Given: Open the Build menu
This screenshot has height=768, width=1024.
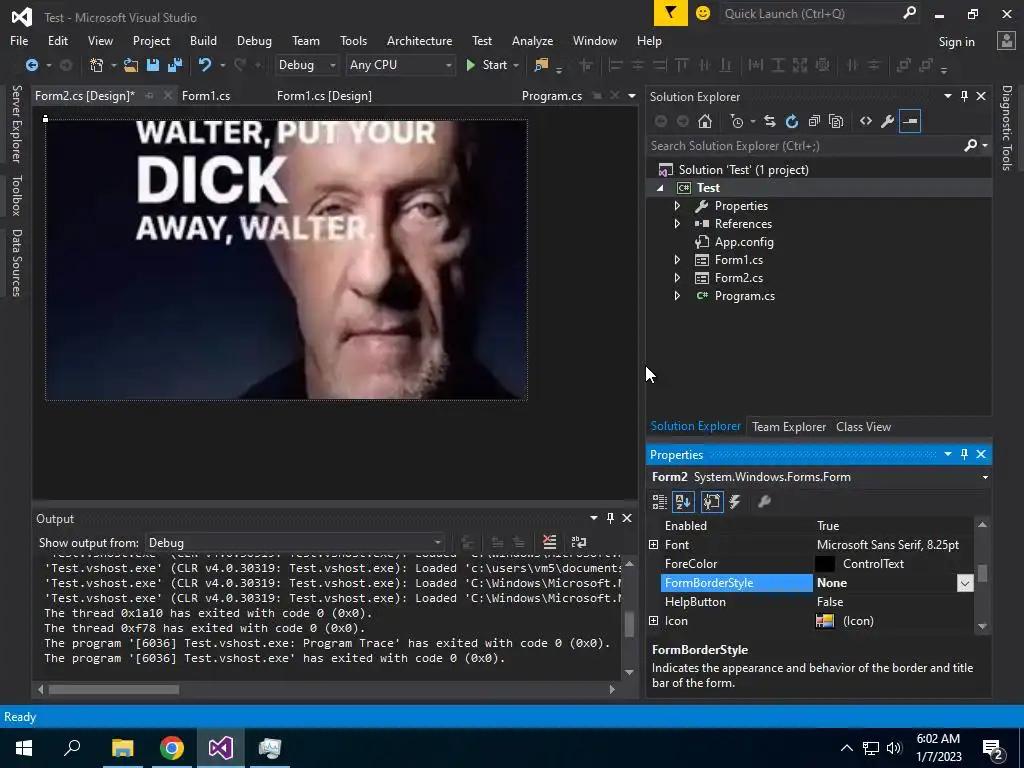Looking at the screenshot, I should click(203, 40).
